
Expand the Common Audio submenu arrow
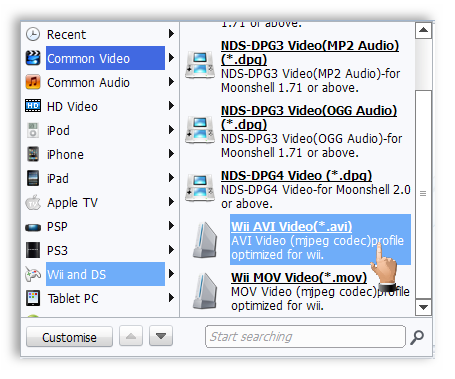point(171,82)
